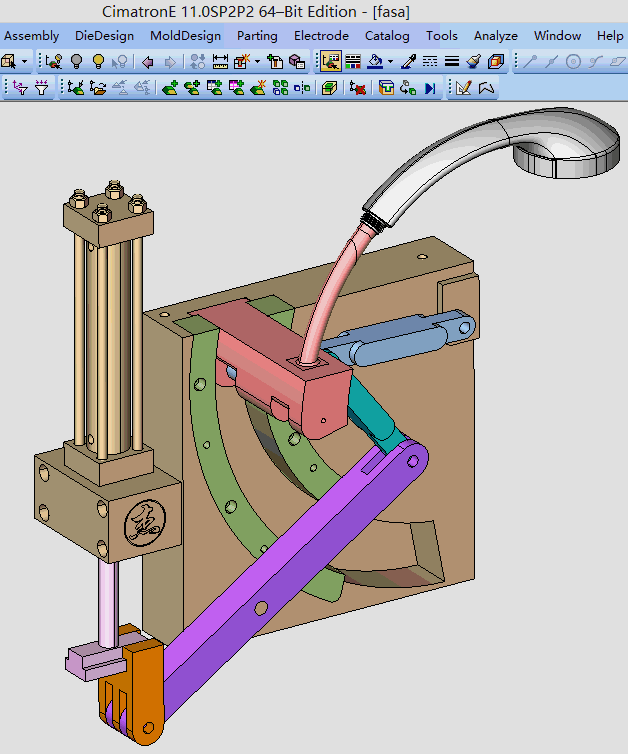
Task: Click the blue play-to-end arrow icon
Action: [x=431, y=88]
